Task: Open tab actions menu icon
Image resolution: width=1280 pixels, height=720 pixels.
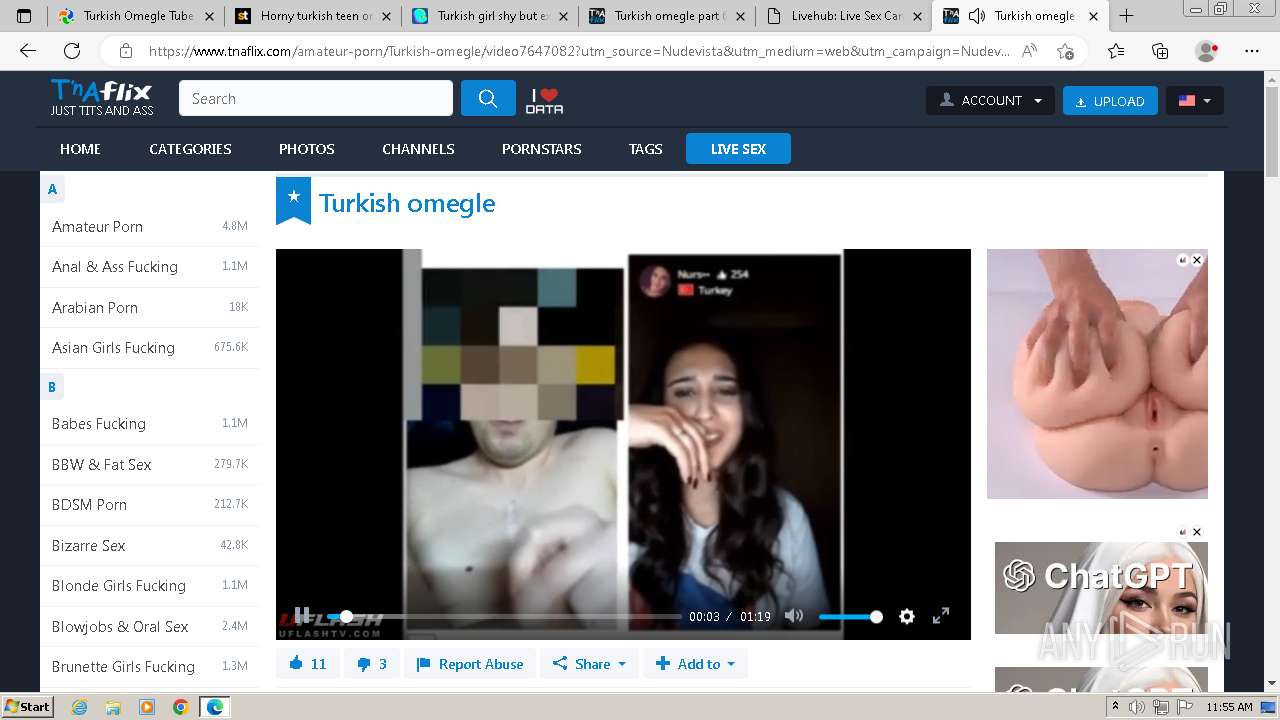Action: 25,16
